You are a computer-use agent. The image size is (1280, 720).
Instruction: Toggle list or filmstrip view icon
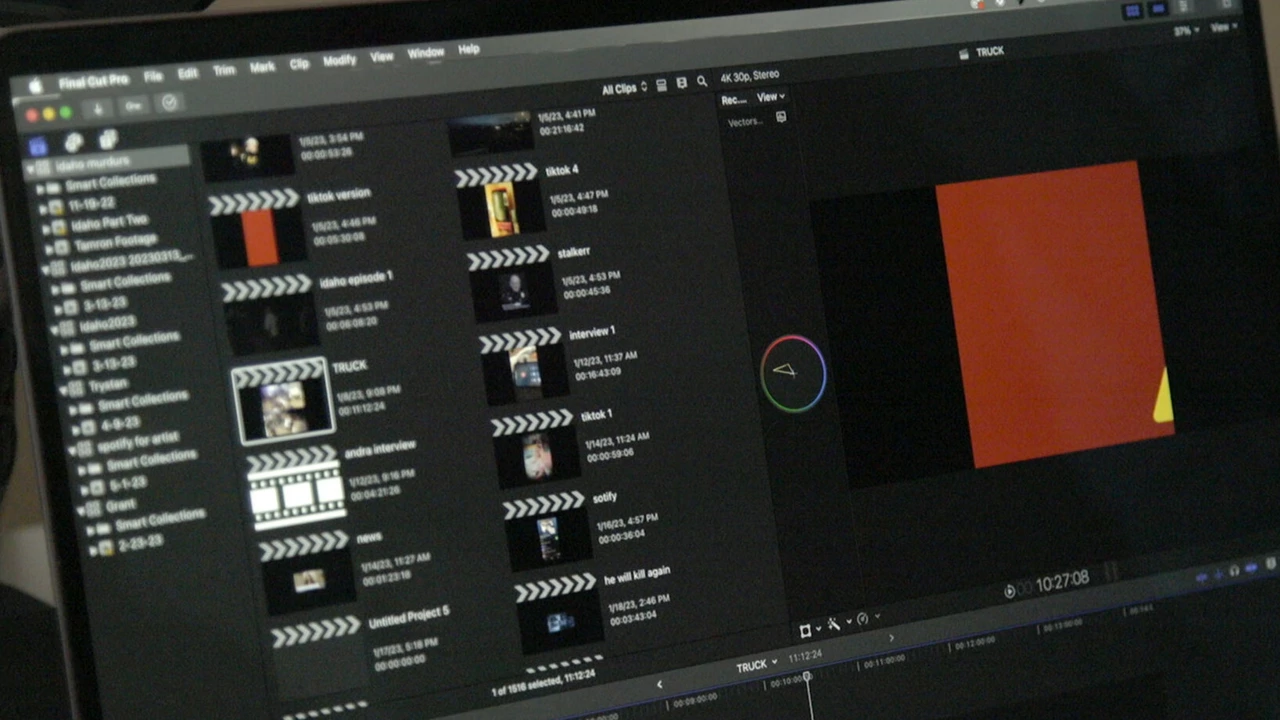682,83
